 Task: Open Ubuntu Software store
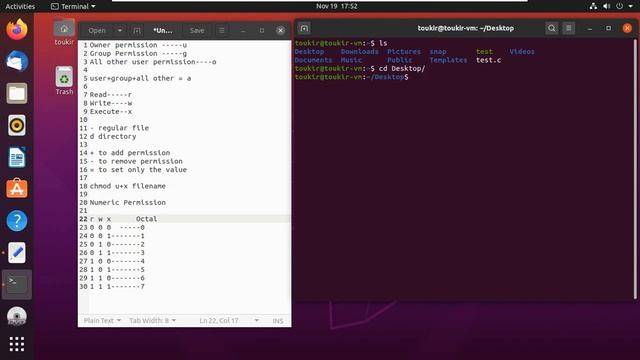point(17,189)
